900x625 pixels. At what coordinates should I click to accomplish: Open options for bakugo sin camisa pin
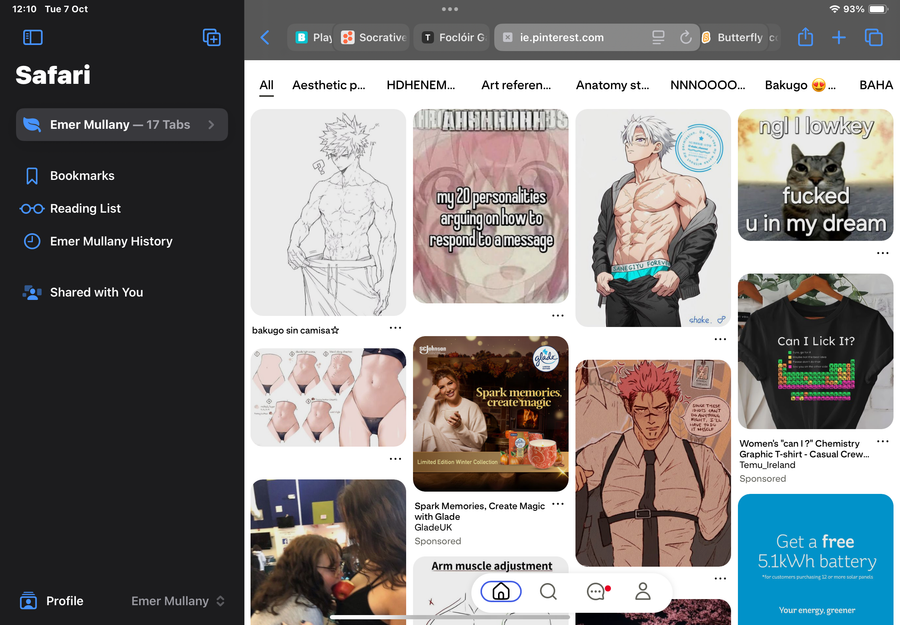coord(395,328)
